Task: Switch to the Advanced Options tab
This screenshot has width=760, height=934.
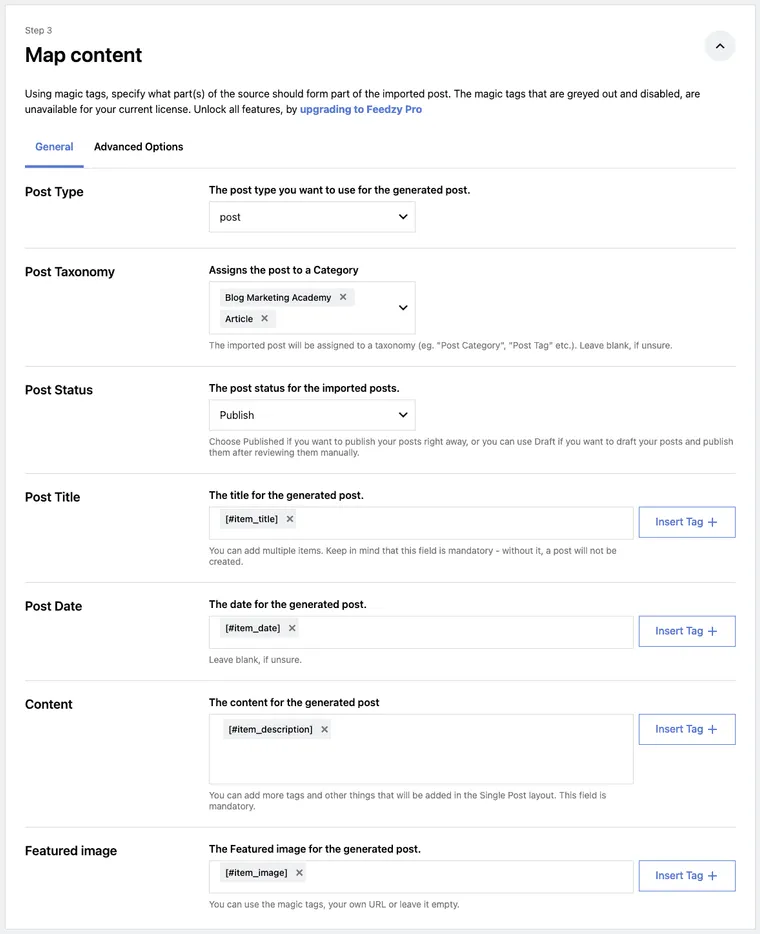Action: point(138,147)
